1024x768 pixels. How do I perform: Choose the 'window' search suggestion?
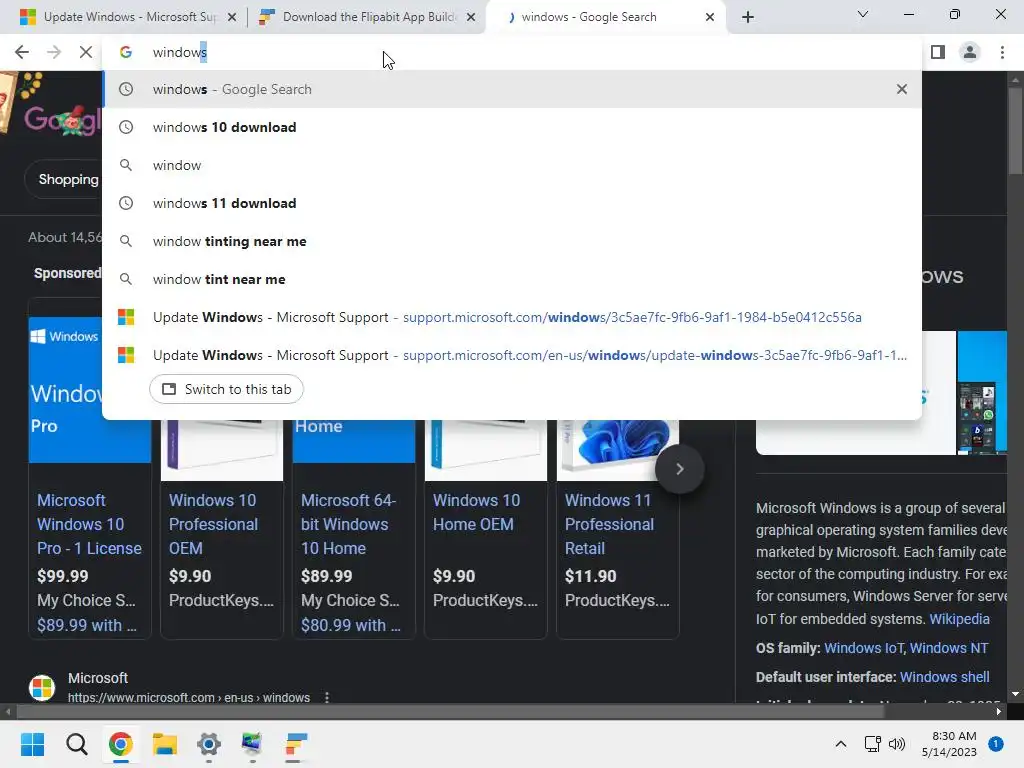tap(512, 165)
